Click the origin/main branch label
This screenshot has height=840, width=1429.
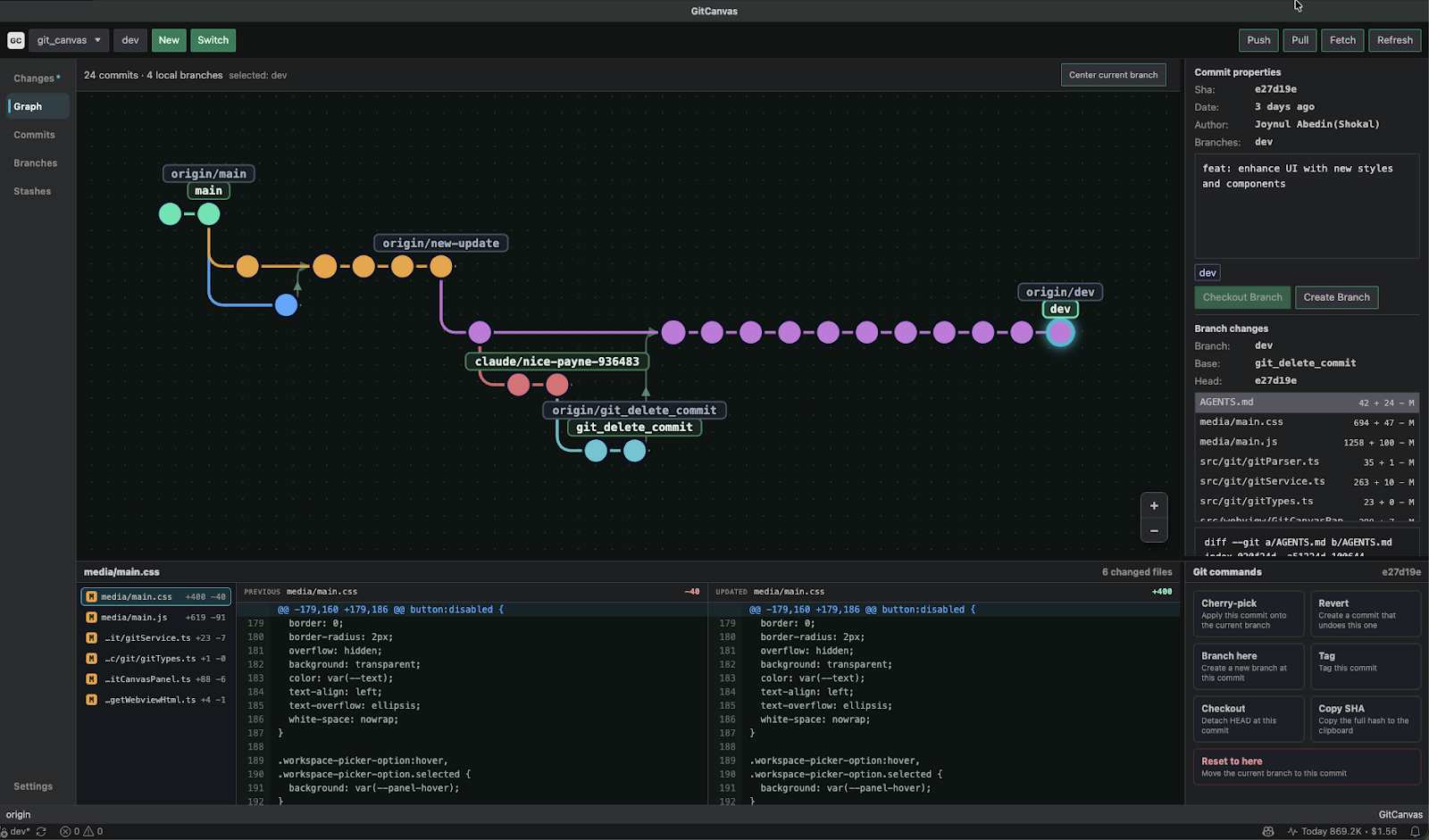(208, 174)
